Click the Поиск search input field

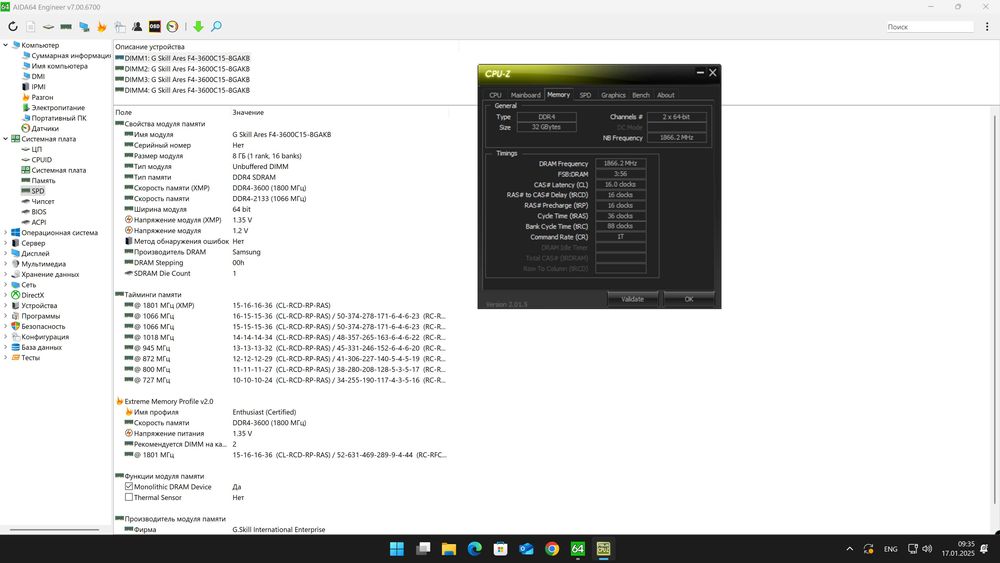pos(929,27)
